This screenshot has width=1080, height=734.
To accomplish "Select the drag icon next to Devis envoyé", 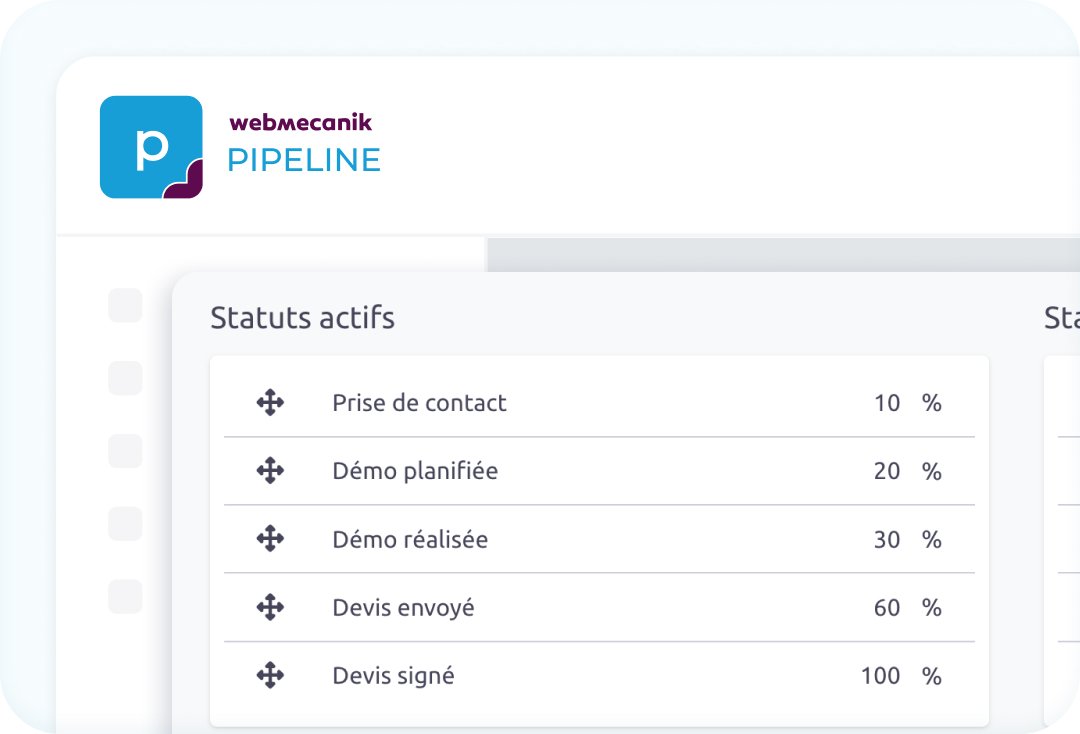I will [270, 607].
